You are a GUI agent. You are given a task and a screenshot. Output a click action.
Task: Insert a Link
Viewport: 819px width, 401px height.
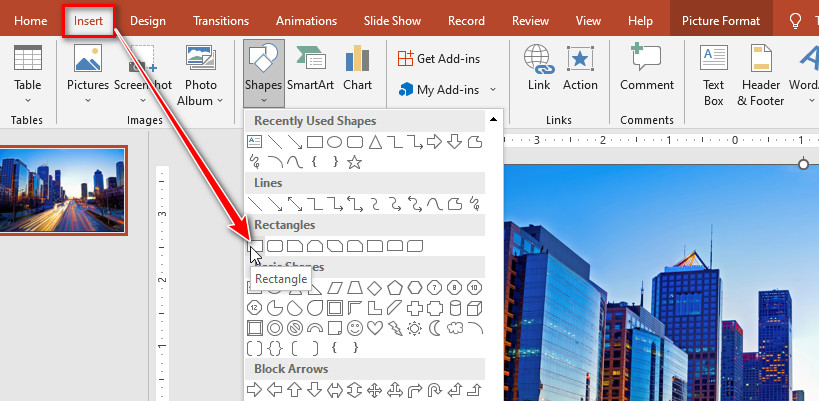[539, 68]
